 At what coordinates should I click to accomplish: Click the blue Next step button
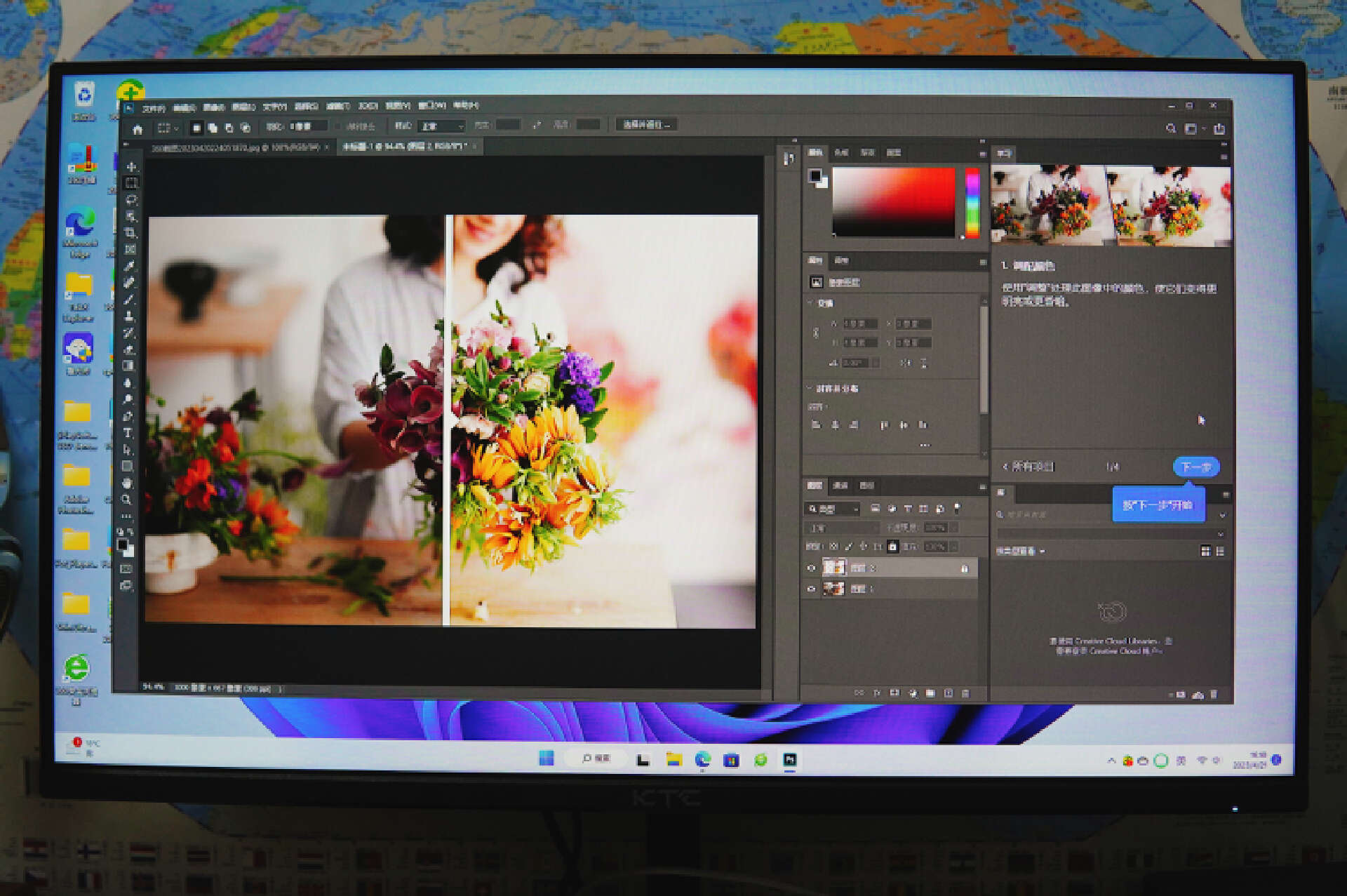1195,467
